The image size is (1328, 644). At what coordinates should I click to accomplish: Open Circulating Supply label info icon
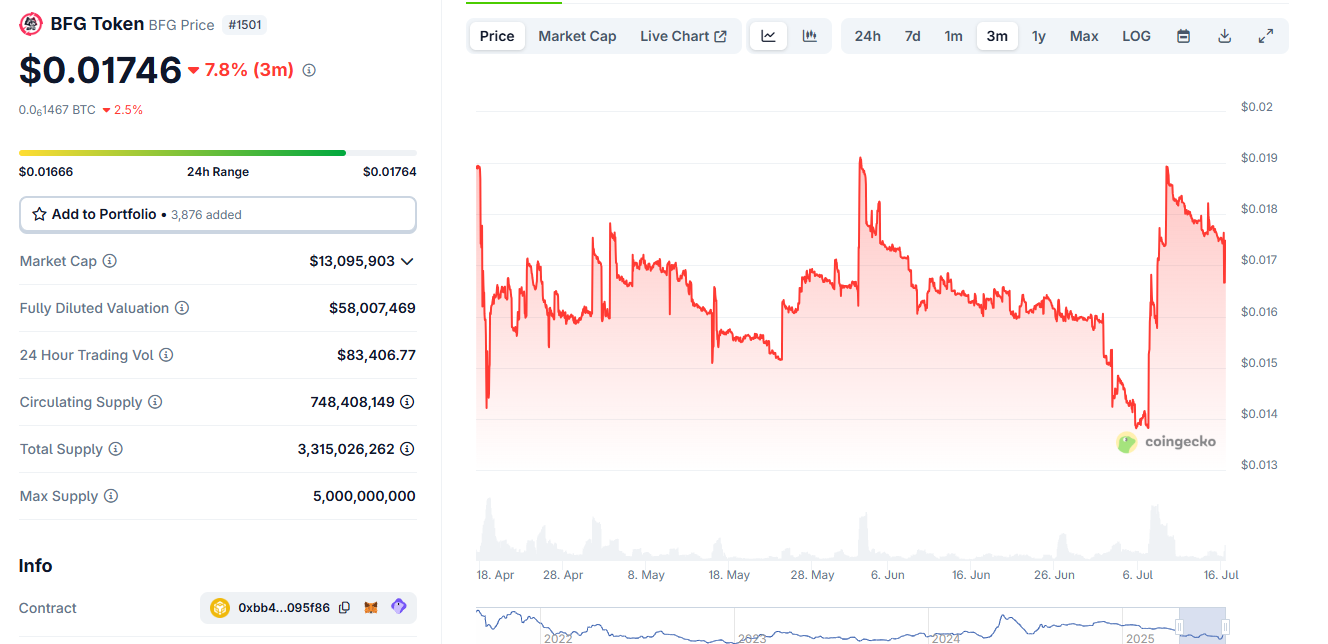coord(155,402)
